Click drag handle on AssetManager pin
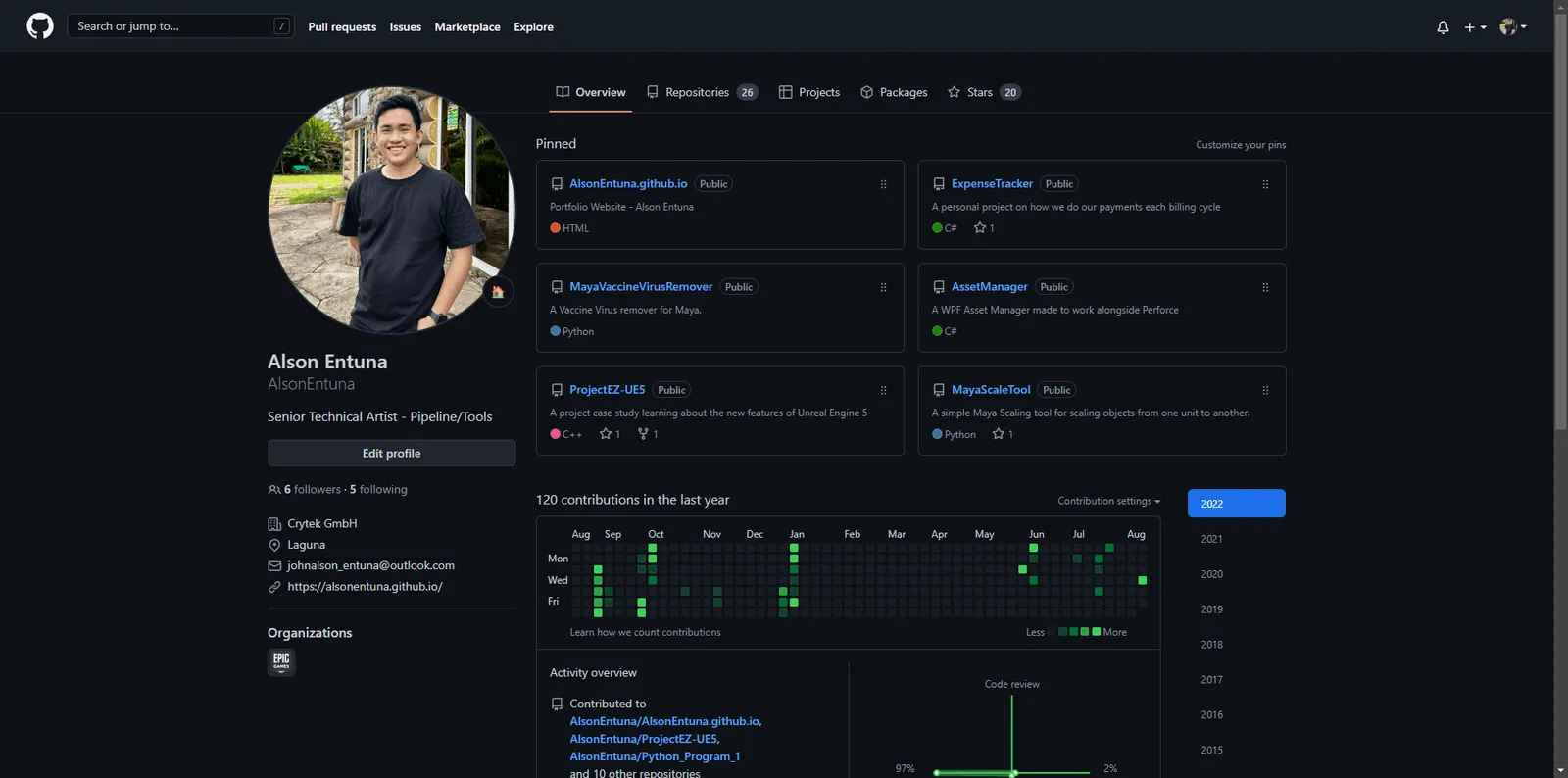The height and width of the screenshot is (778, 1568). click(x=1265, y=287)
